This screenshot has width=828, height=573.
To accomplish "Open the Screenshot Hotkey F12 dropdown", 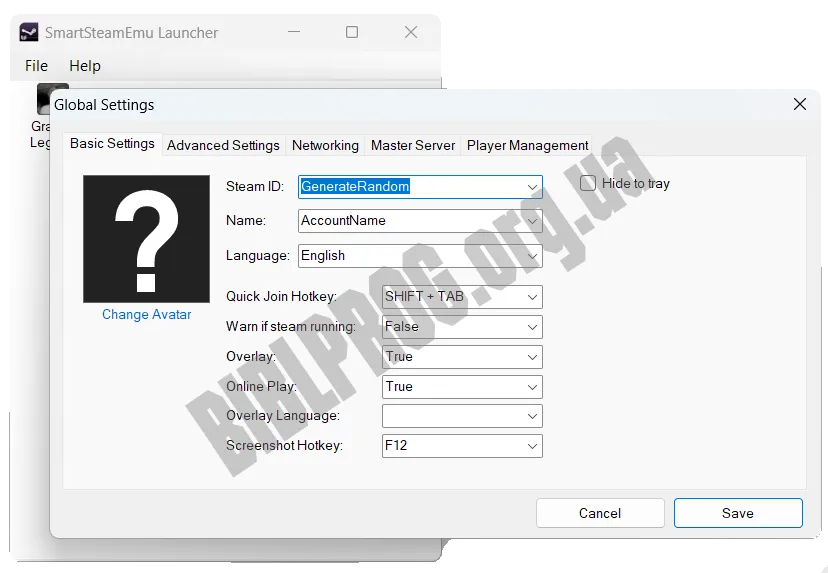I will click(462, 446).
